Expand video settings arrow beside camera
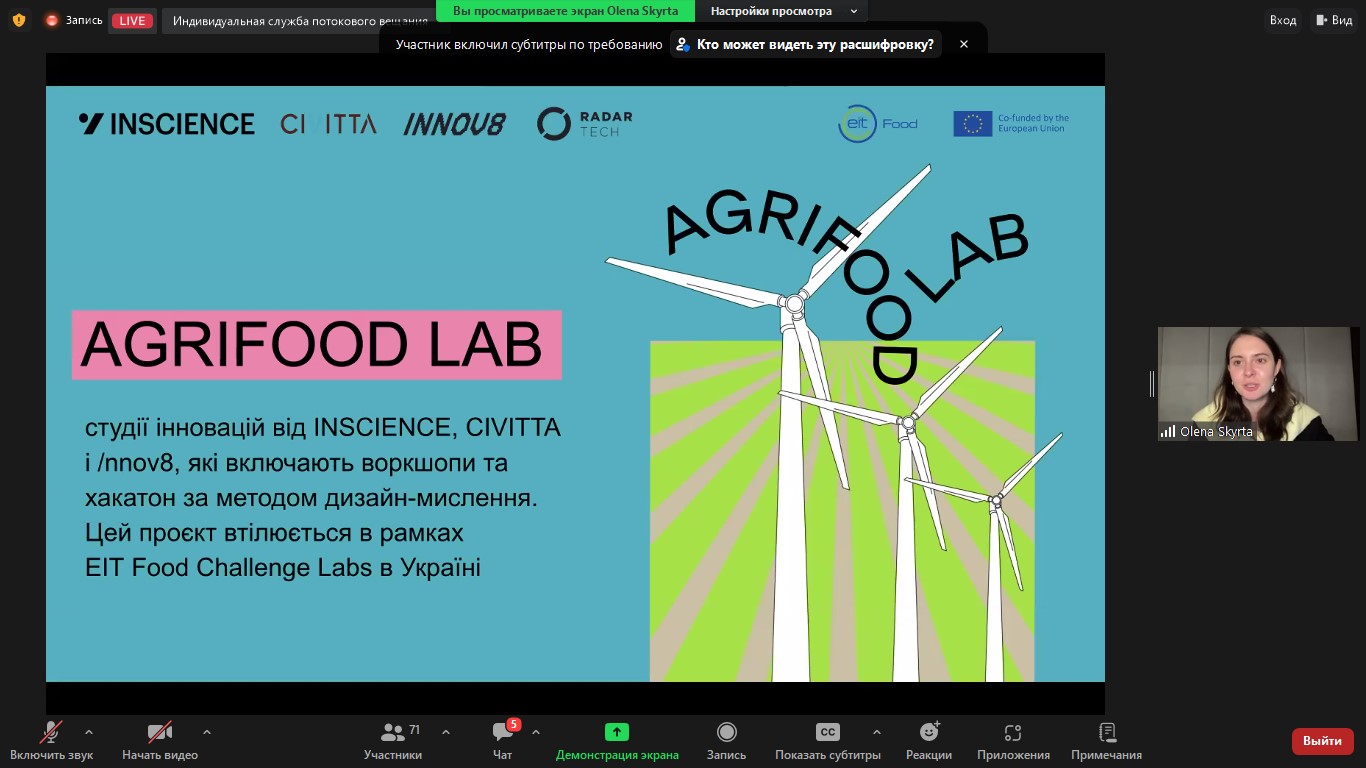 point(207,732)
